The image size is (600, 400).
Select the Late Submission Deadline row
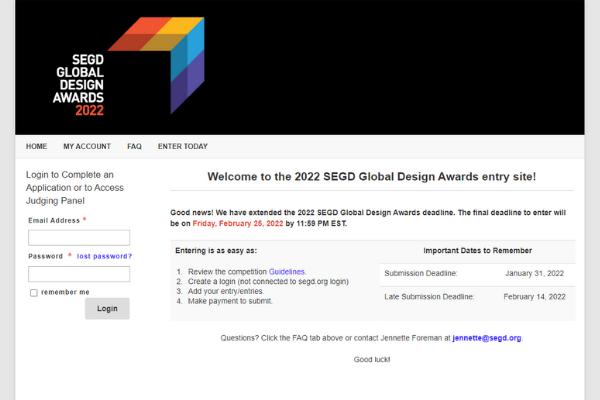[x=478, y=297]
